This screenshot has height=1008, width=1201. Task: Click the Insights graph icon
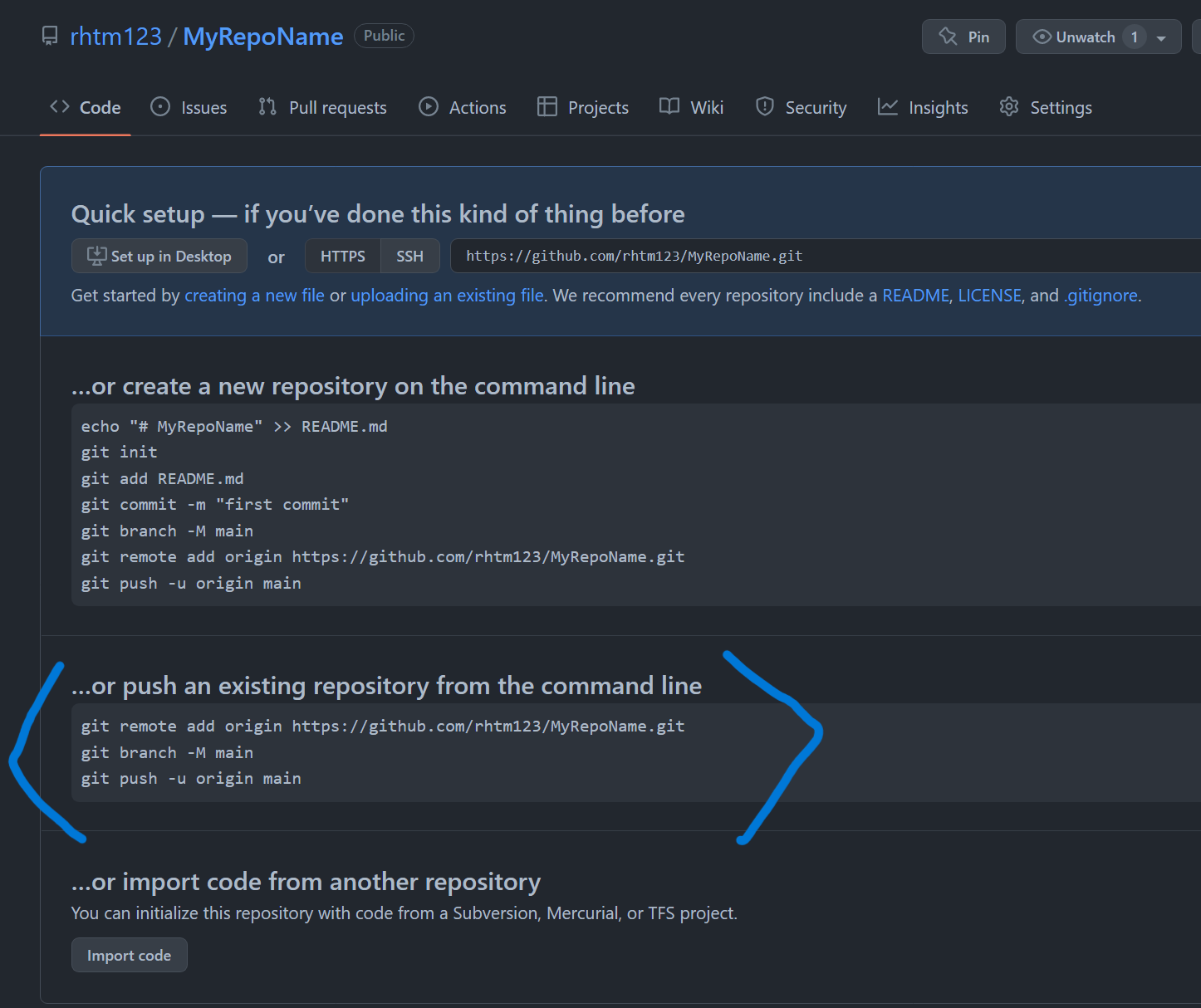888,107
